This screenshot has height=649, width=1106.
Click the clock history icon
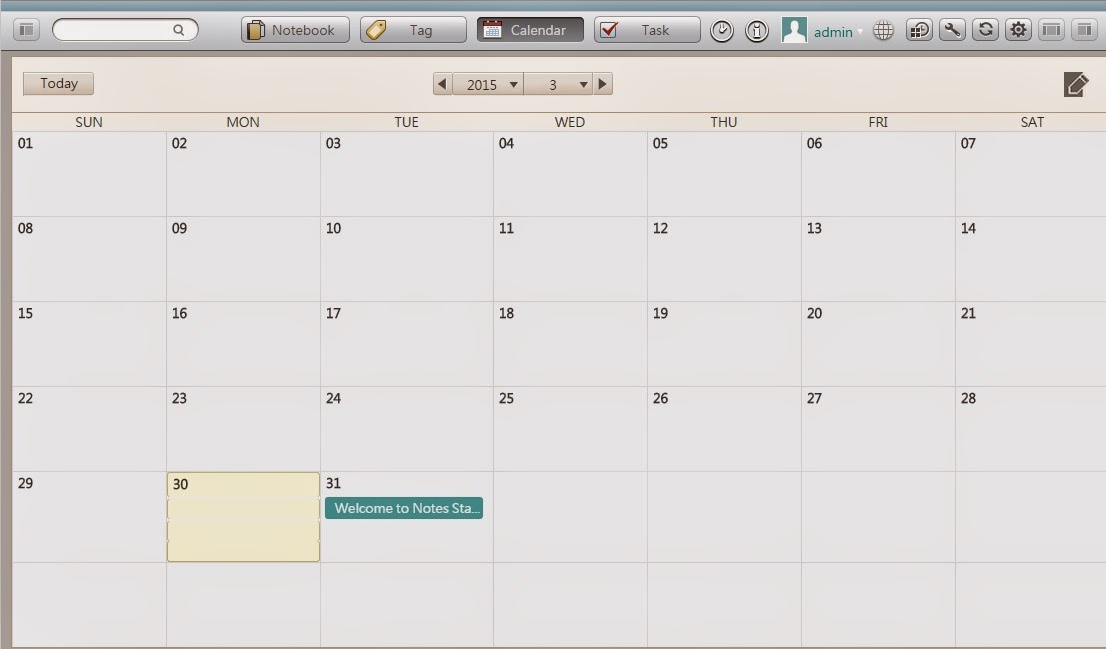click(722, 30)
